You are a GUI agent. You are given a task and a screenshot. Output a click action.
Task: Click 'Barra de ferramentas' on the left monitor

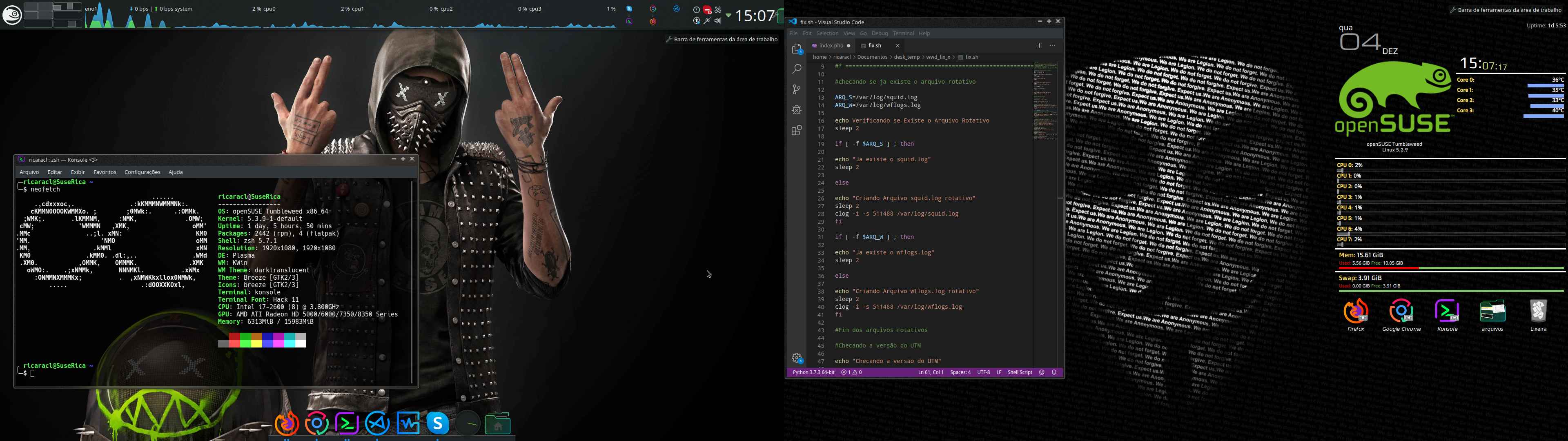pos(722,40)
